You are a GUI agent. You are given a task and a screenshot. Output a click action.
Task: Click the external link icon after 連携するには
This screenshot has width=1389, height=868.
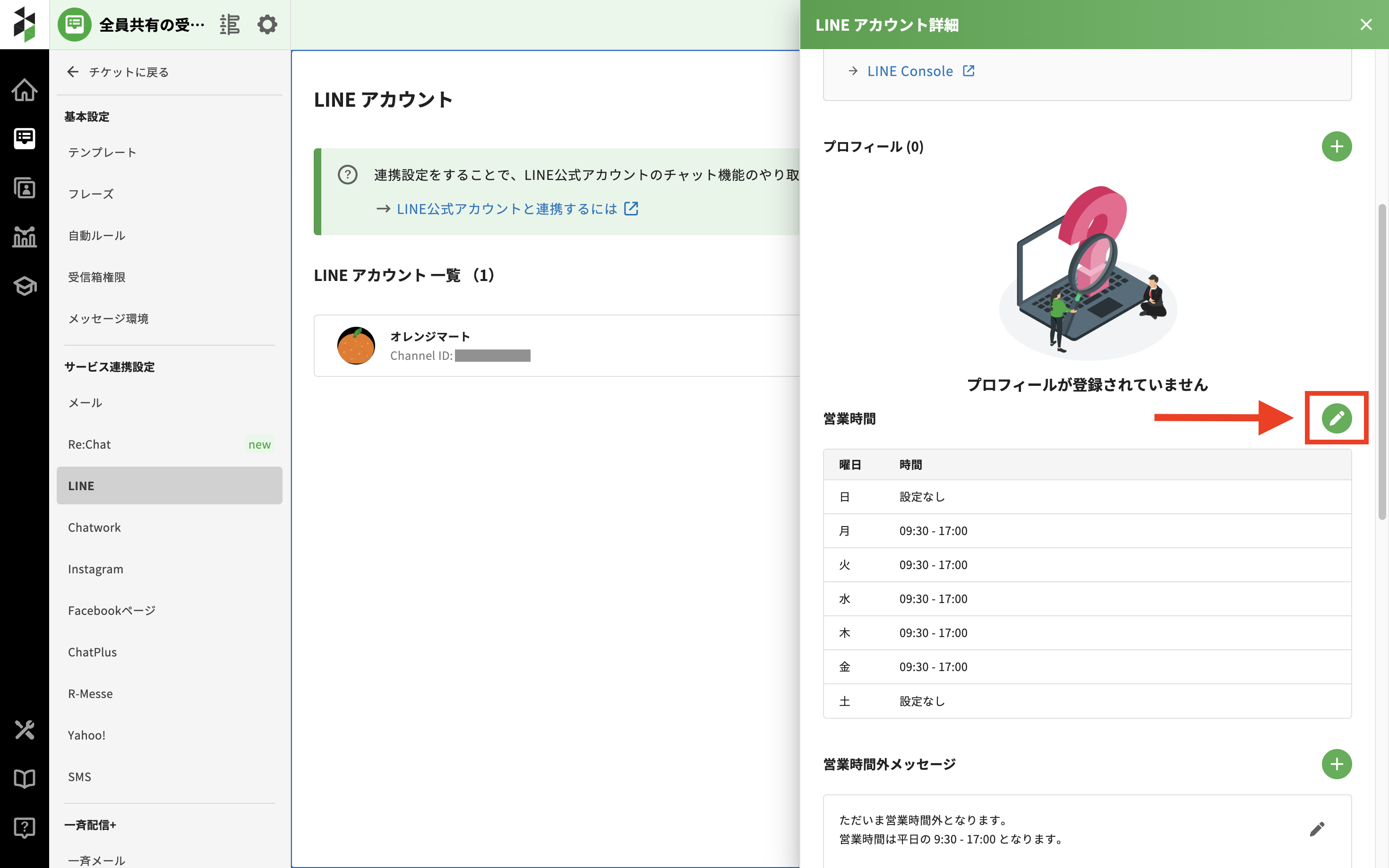pyautogui.click(x=631, y=208)
